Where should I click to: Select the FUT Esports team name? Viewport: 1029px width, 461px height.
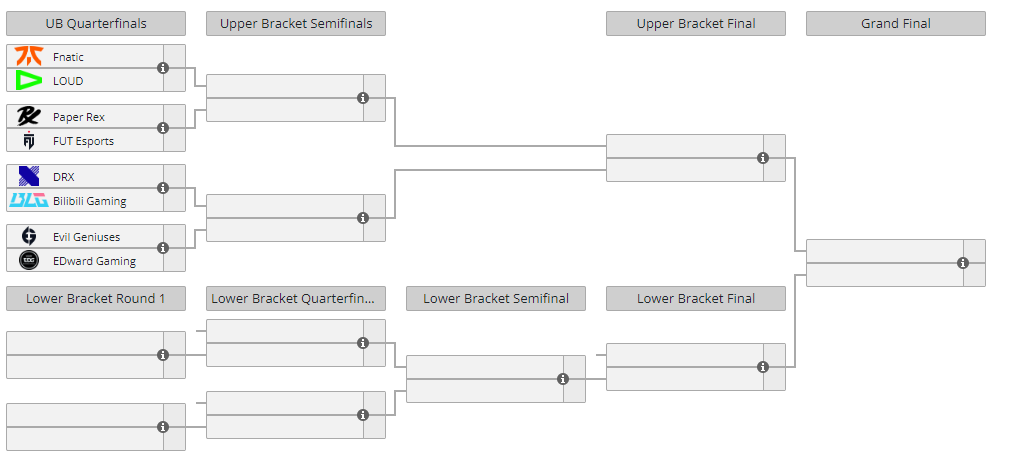point(83,141)
